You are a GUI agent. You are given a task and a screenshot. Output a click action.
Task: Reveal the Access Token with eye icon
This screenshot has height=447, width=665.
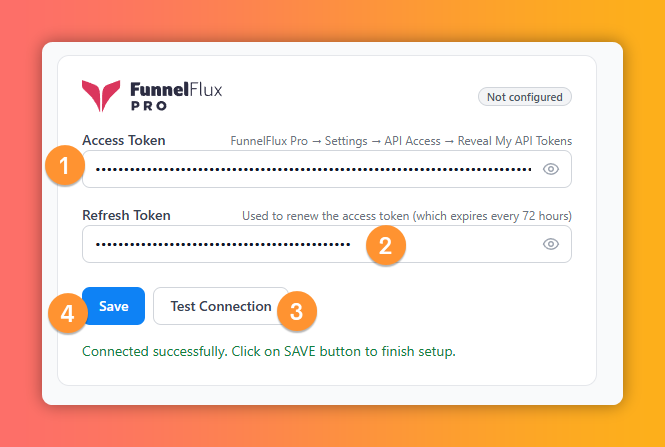click(550, 169)
